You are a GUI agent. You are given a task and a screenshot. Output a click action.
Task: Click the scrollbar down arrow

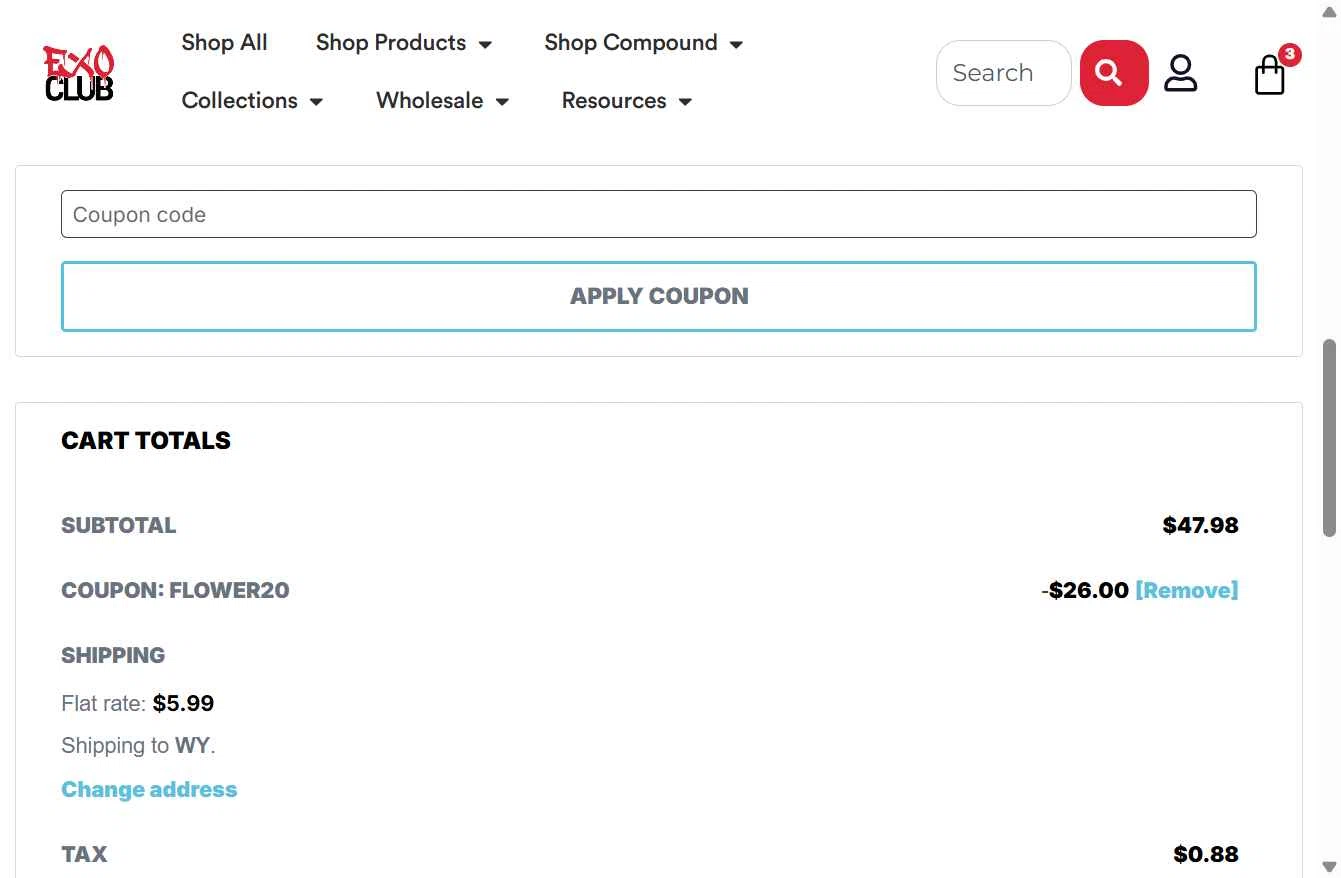click(x=1329, y=867)
